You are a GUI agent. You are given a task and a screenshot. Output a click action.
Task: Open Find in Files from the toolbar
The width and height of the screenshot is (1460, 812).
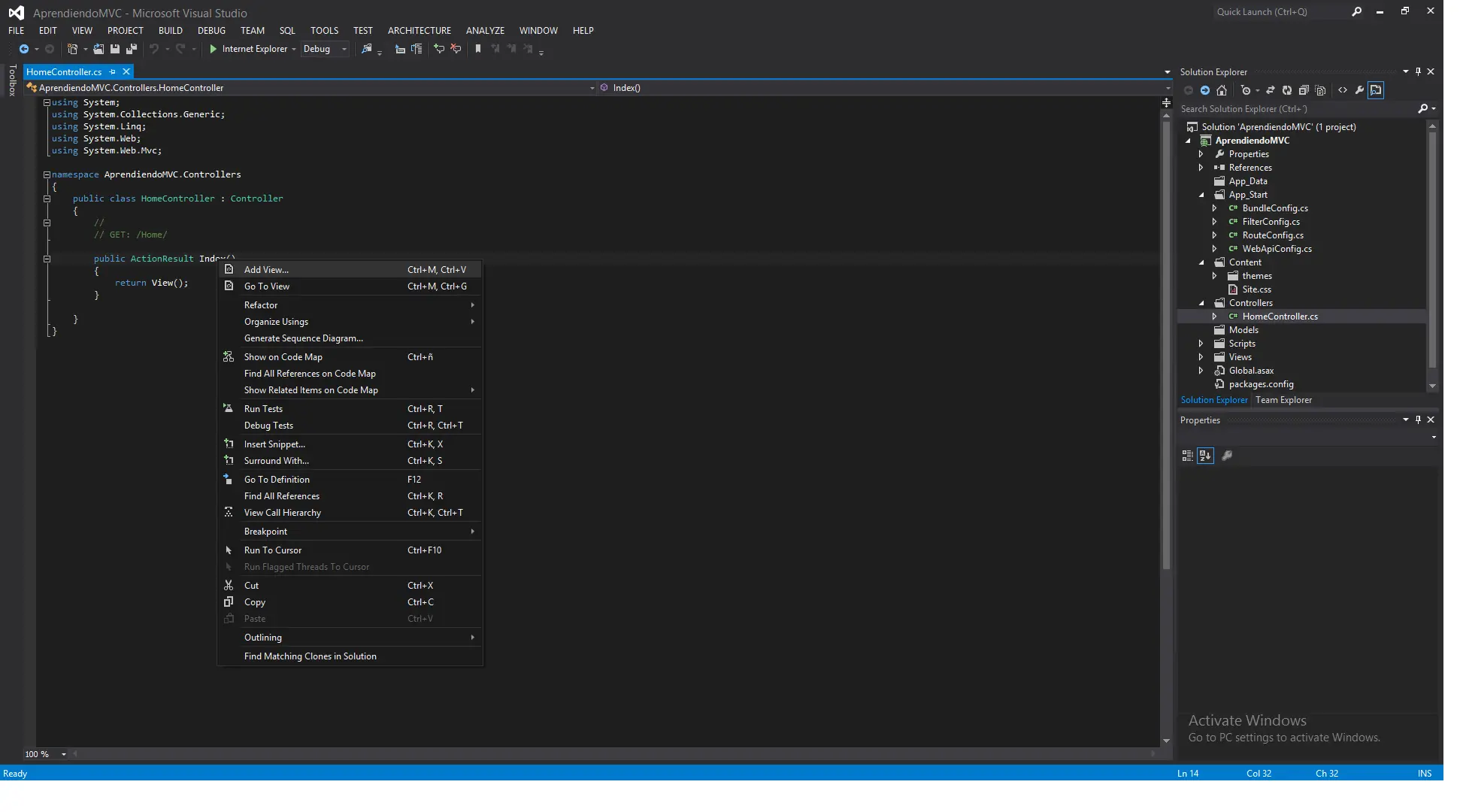pyautogui.click(x=367, y=49)
